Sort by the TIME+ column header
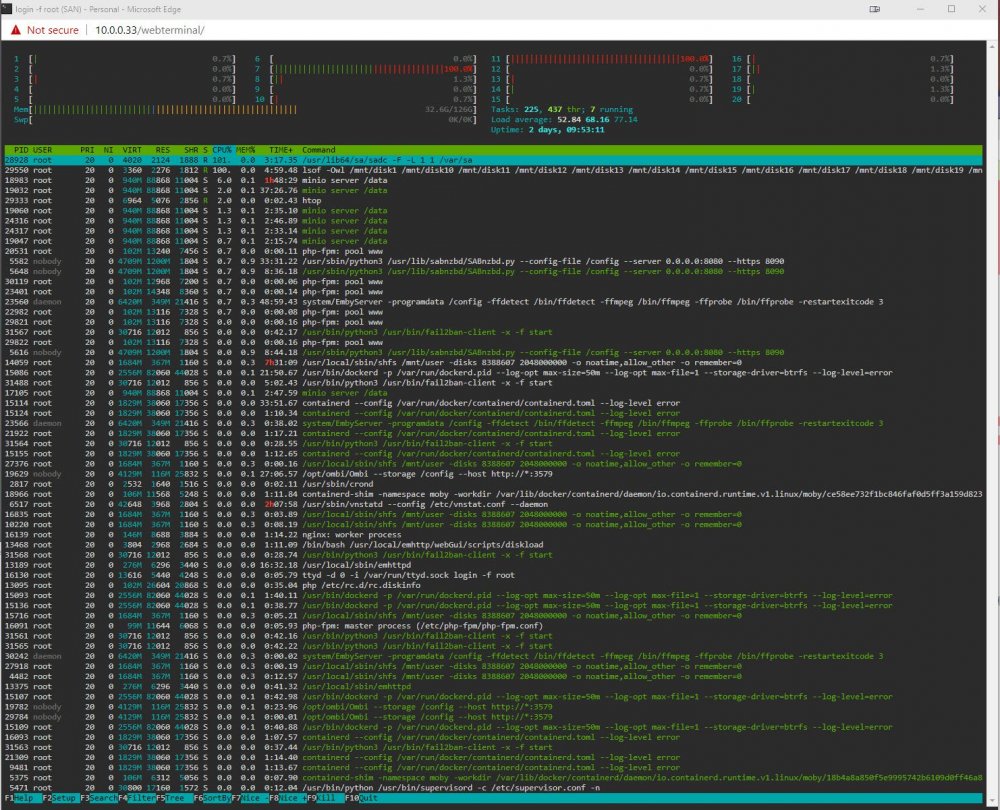Screen dimensions: 1000x810 [281, 150]
